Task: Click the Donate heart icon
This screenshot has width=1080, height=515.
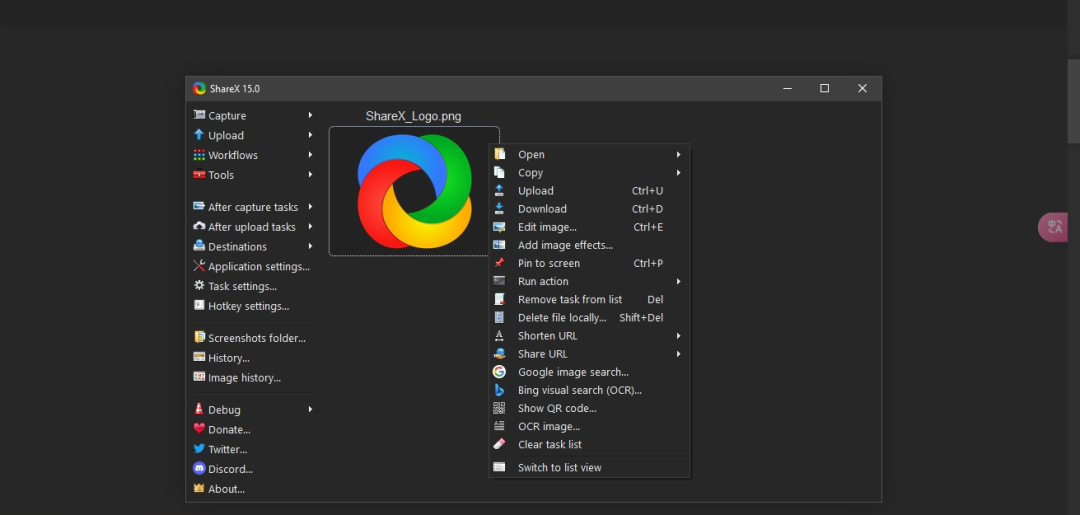Action: pos(199,429)
